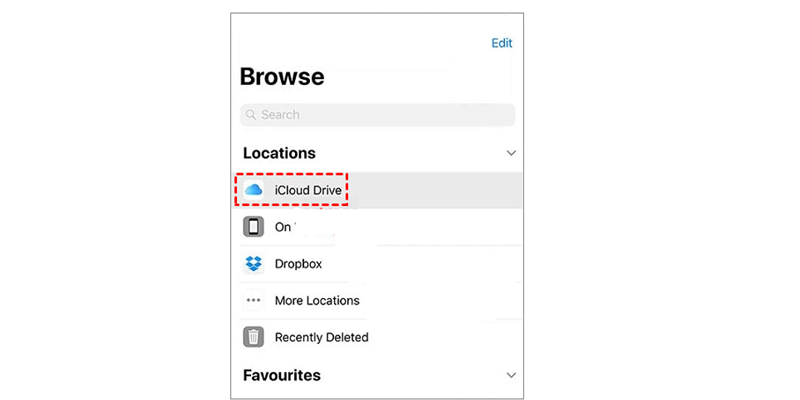This screenshot has width=800, height=400.
Task: Tap the Edit button
Action: tap(501, 43)
